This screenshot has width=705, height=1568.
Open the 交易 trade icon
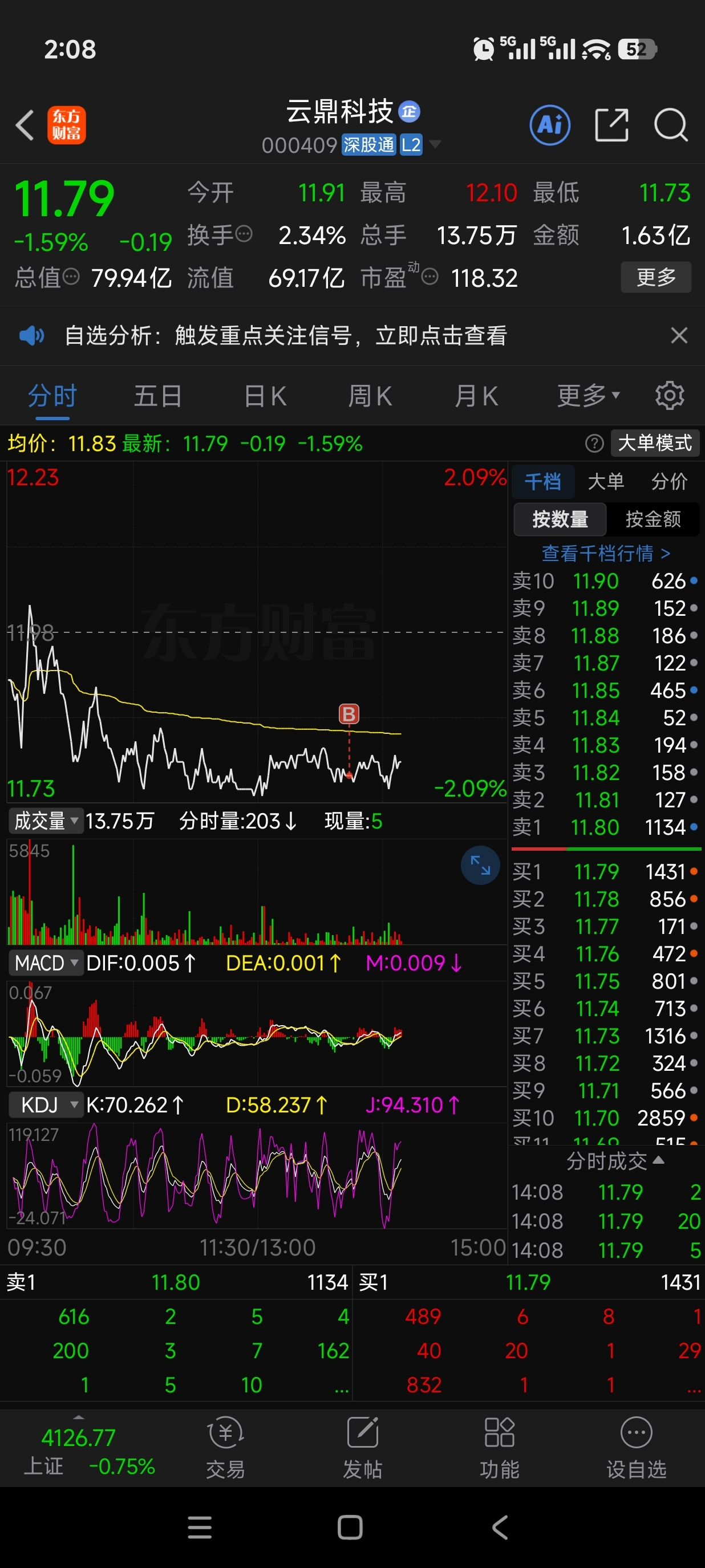pyautogui.click(x=225, y=1449)
